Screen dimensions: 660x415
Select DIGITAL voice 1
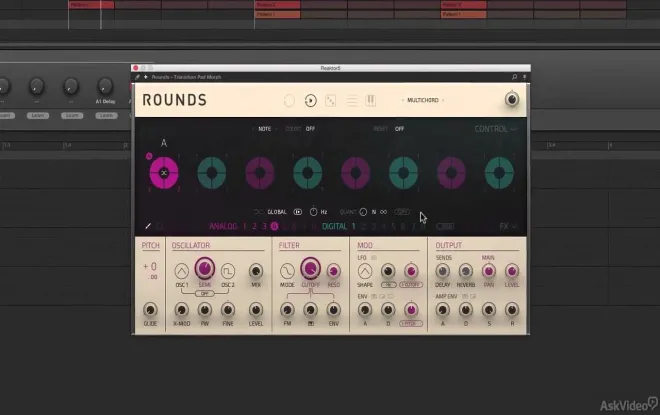(x=354, y=226)
